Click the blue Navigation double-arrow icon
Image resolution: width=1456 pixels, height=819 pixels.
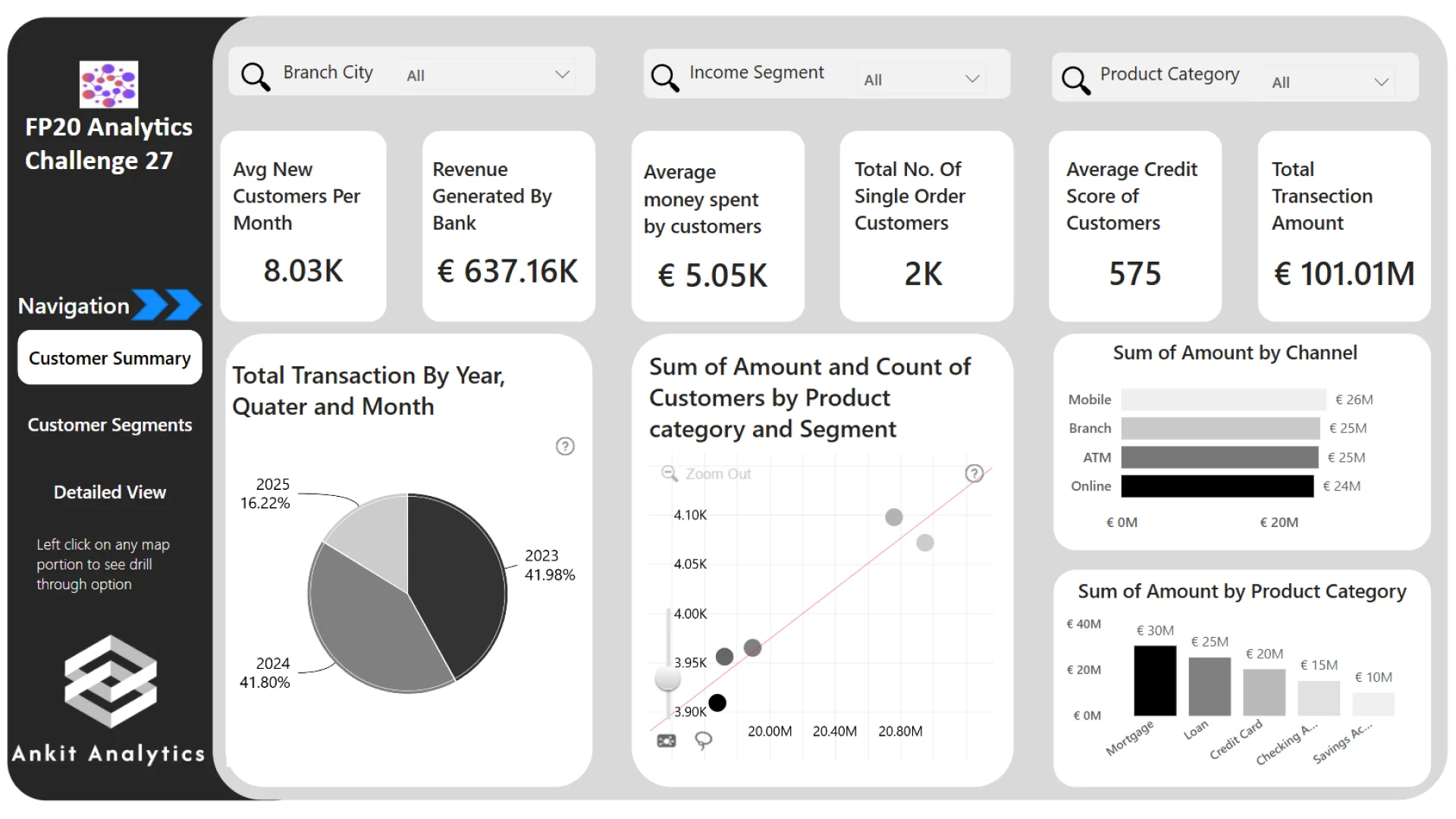point(167,305)
